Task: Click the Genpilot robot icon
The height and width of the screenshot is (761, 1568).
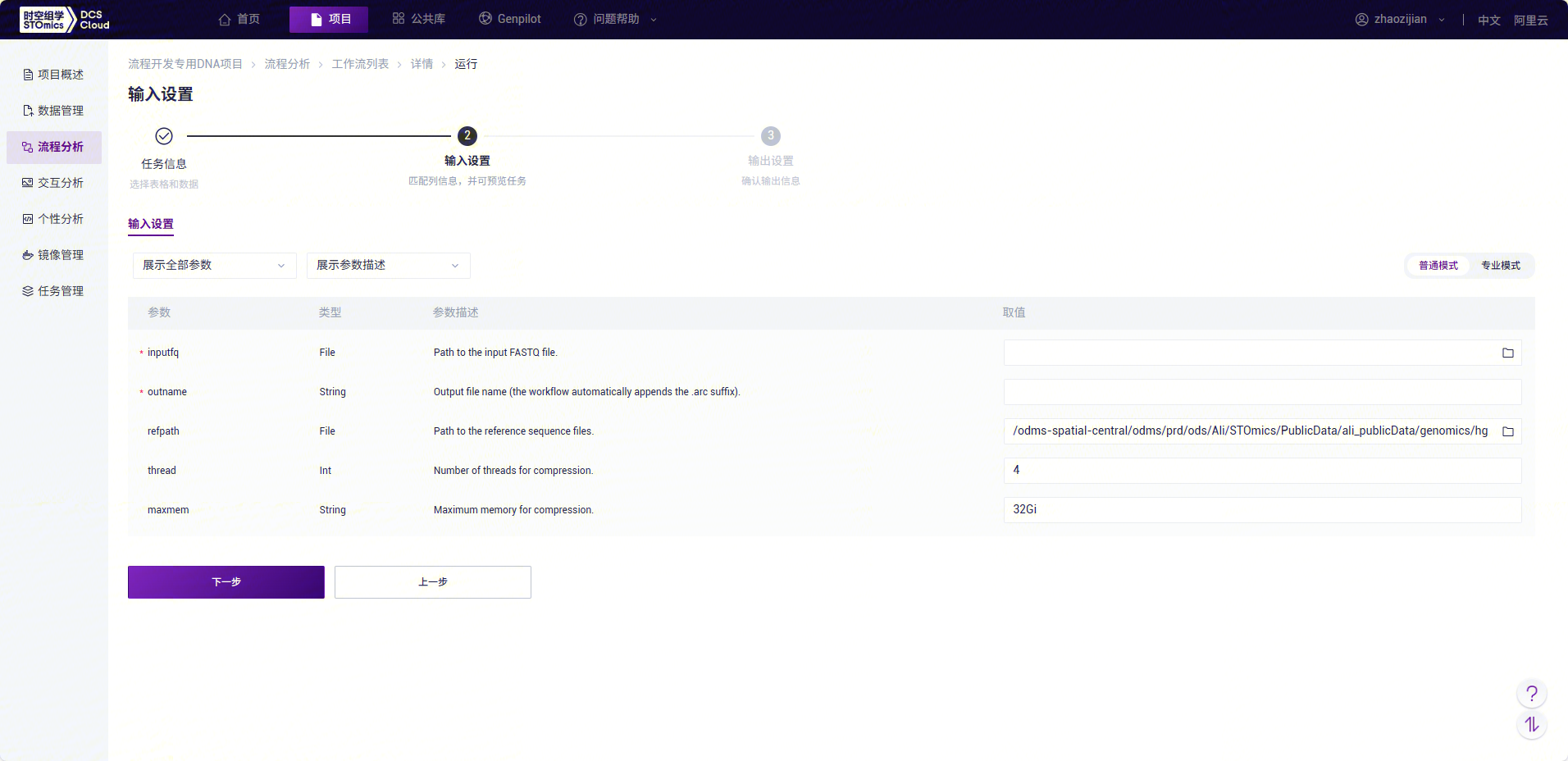Action: pos(485,18)
